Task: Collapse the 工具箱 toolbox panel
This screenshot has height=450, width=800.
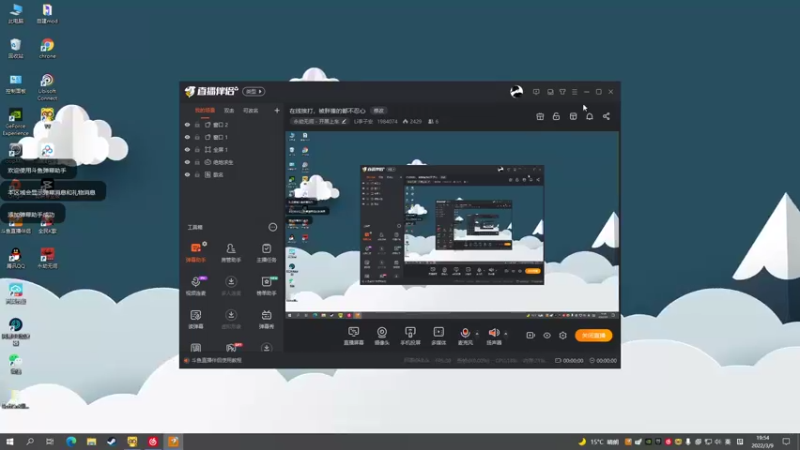Action: click(x=272, y=227)
